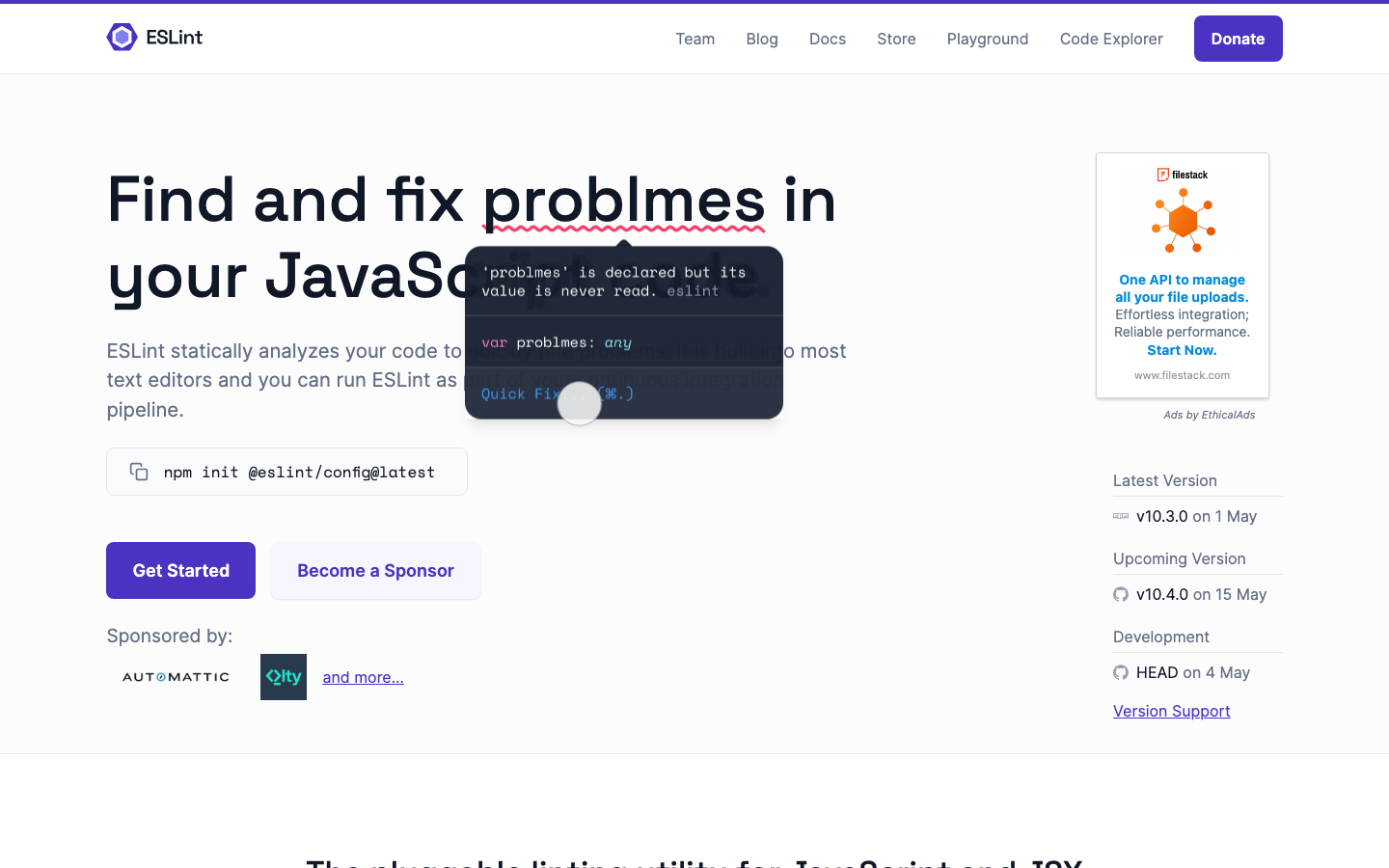This screenshot has height=868, width=1389.
Task: Open the Team page in navigation
Action: tap(695, 39)
